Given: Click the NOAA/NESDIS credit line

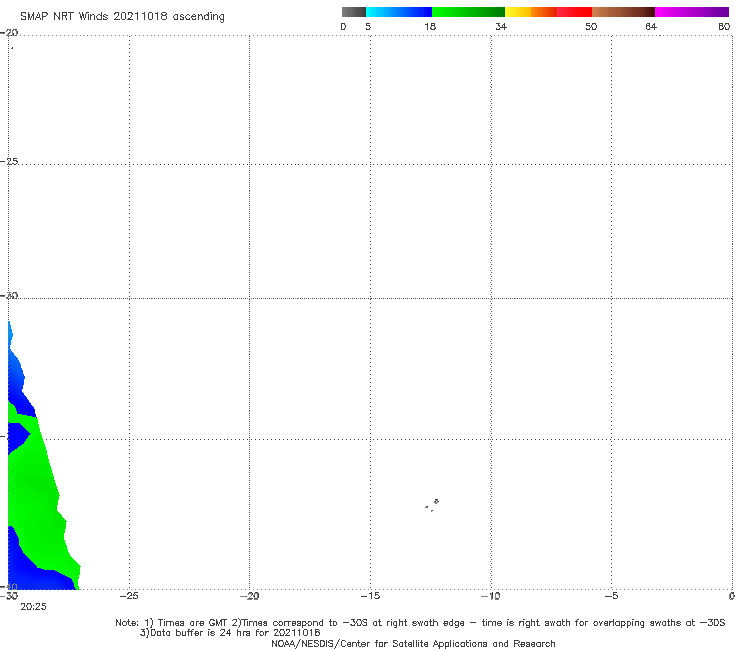Looking at the screenshot, I should click(x=413, y=643).
